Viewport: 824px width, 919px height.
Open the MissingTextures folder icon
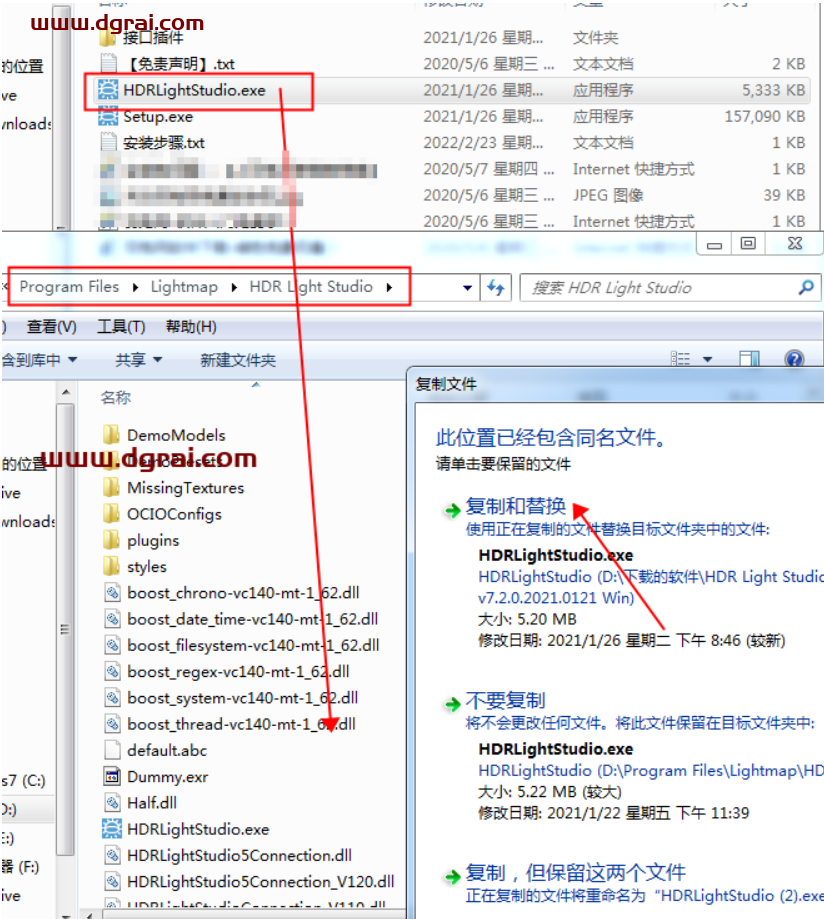click(x=111, y=488)
